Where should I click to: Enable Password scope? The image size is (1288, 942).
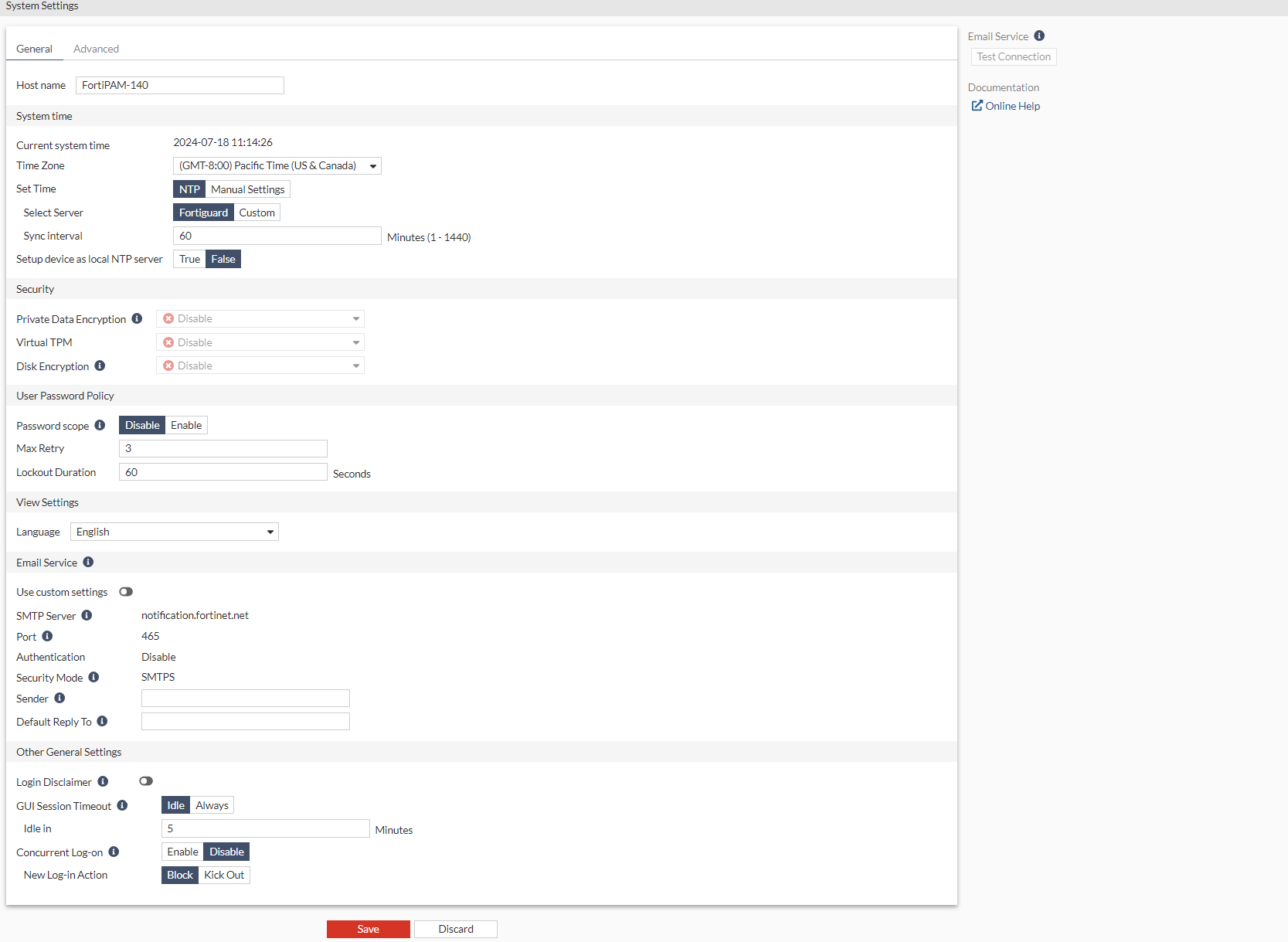point(186,424)
